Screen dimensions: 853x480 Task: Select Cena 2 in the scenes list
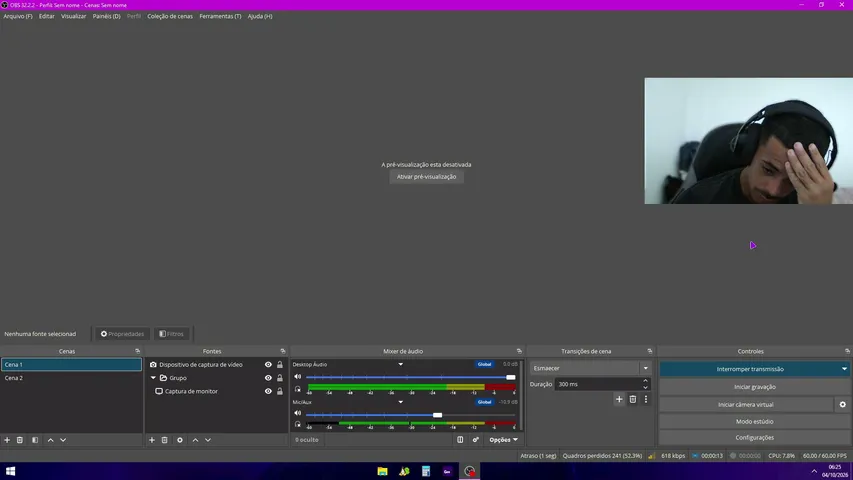[x=71, y=378]
